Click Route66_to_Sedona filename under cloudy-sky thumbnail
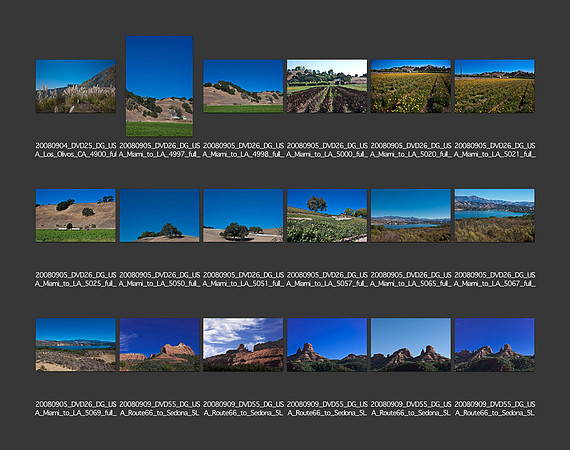The width and height of the screenshot is (570, 450). pos(243,409)
